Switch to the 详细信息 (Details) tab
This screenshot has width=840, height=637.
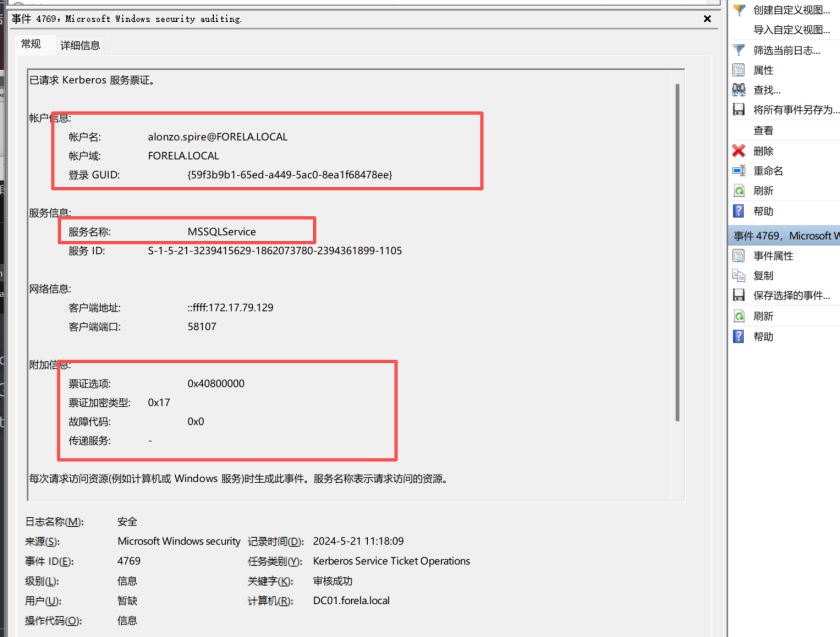80,46
